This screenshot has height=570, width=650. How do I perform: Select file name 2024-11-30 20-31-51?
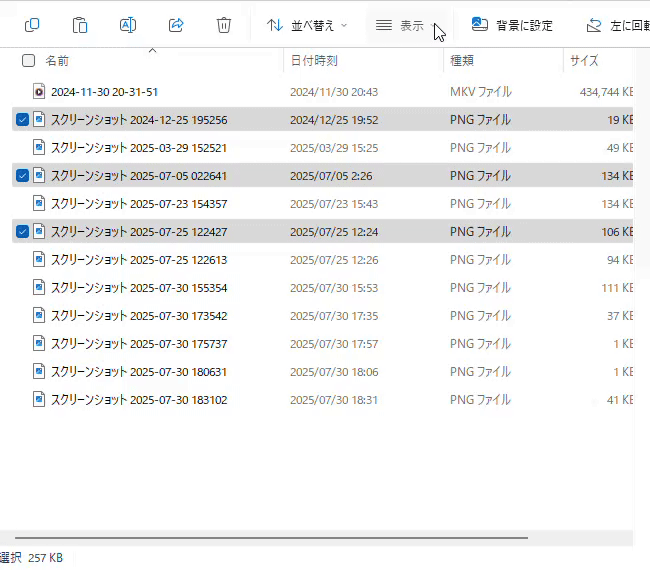click(104, 92)
